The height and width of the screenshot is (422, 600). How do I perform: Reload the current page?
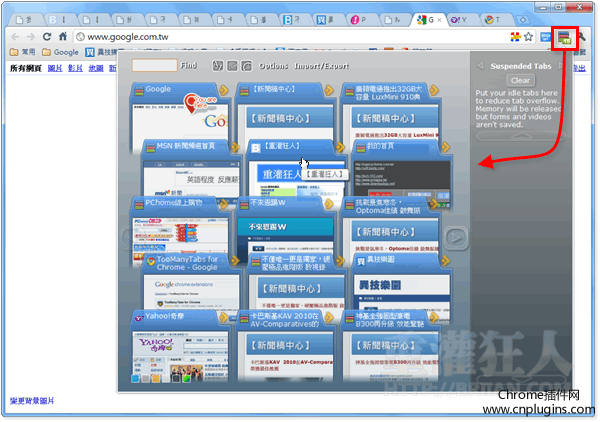pos(47,37)
